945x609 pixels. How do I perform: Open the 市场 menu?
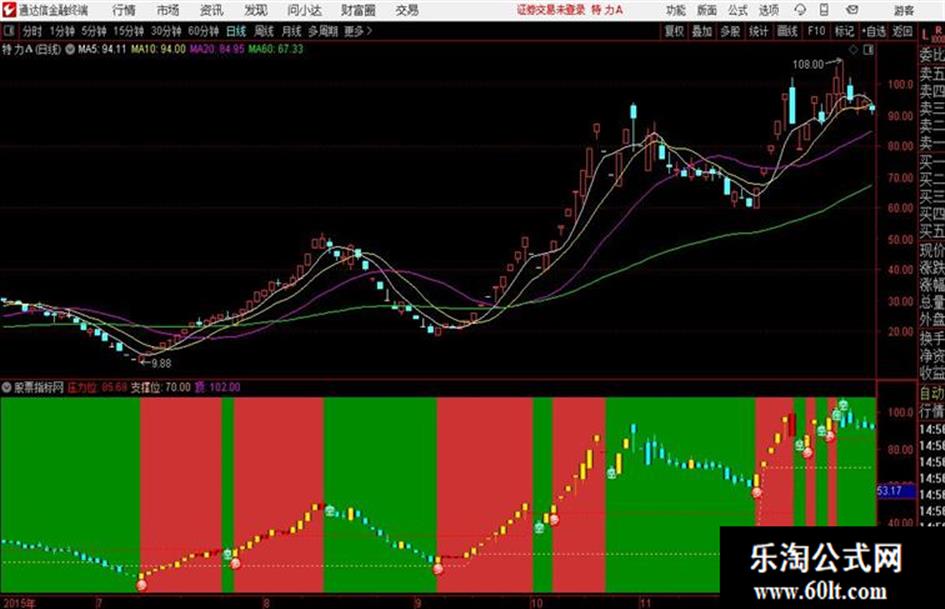(168, 10)
